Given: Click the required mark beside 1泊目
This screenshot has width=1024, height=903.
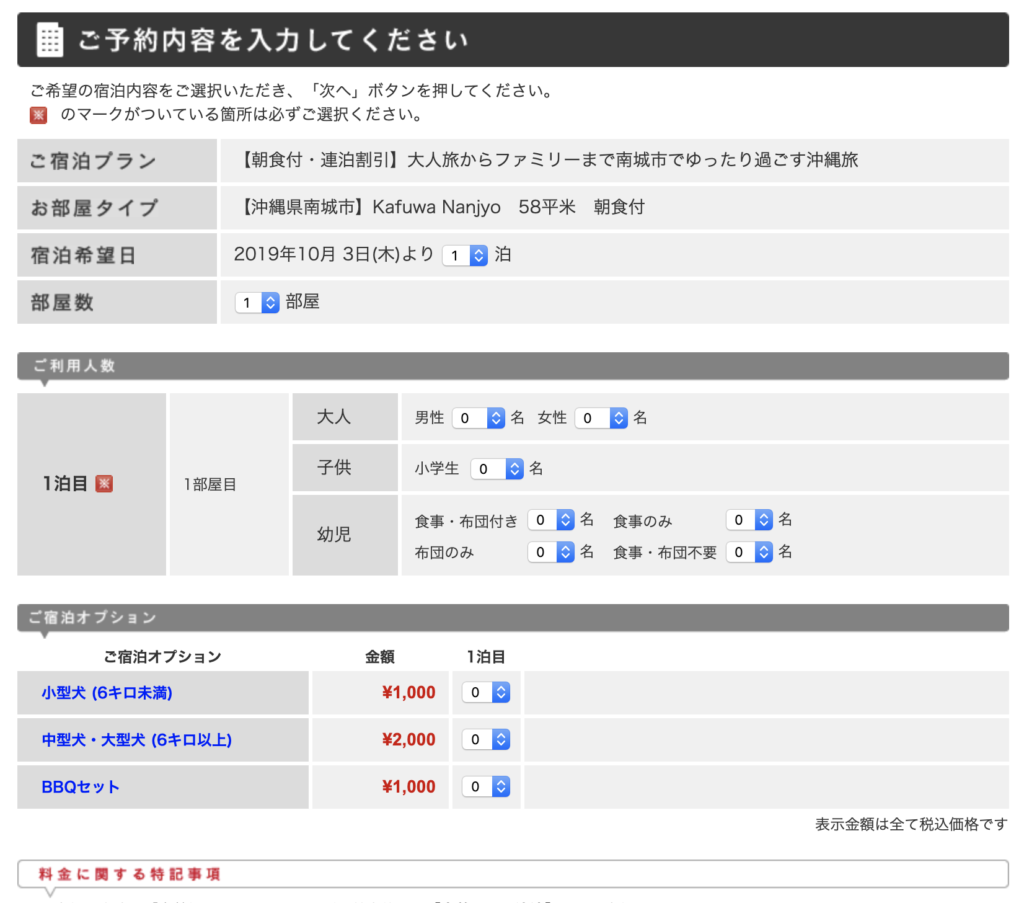Looking at the screenshot, I should (104, 484).
